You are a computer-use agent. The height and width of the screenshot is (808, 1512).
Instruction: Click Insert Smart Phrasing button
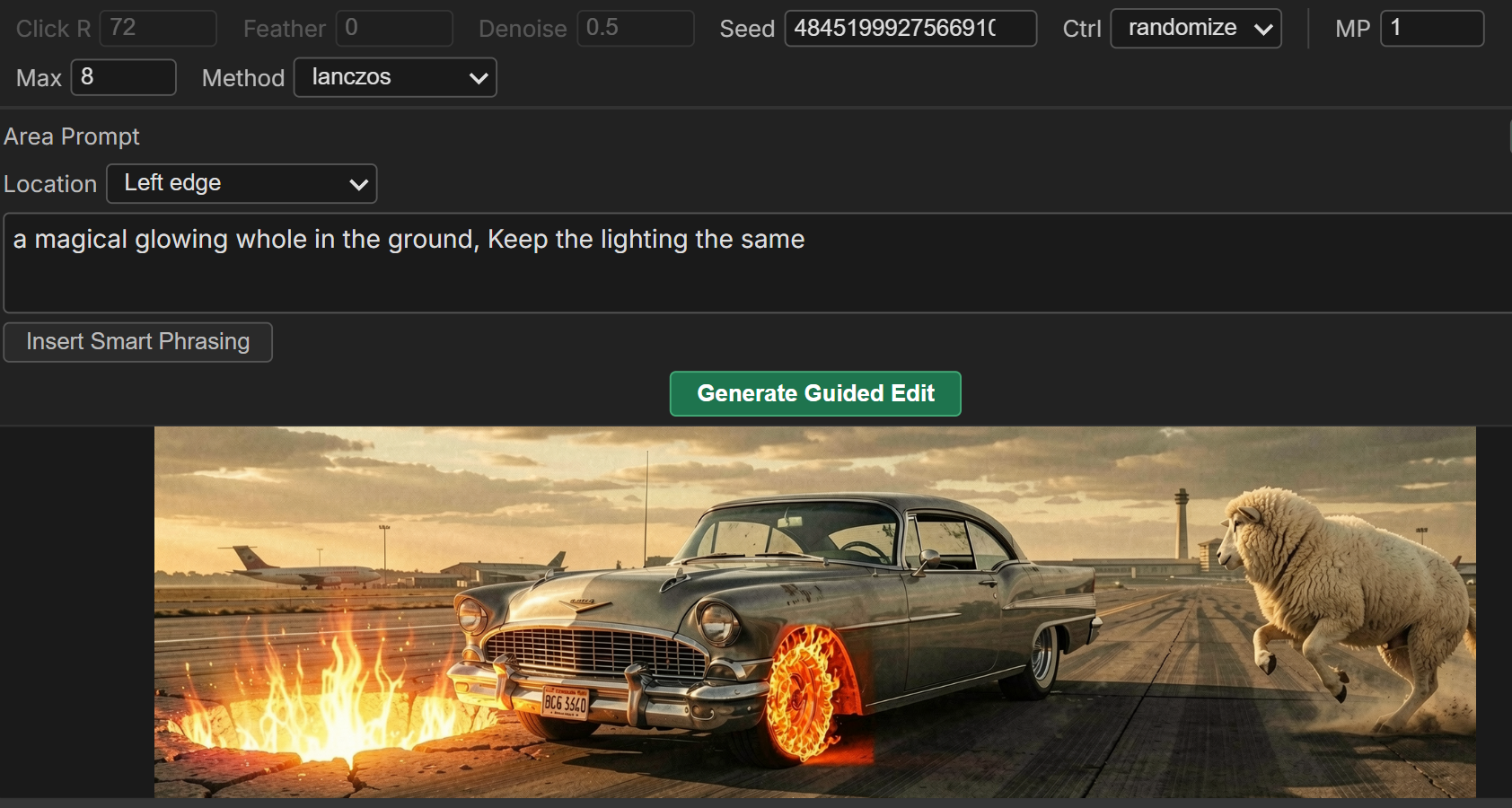pos(138,342)
